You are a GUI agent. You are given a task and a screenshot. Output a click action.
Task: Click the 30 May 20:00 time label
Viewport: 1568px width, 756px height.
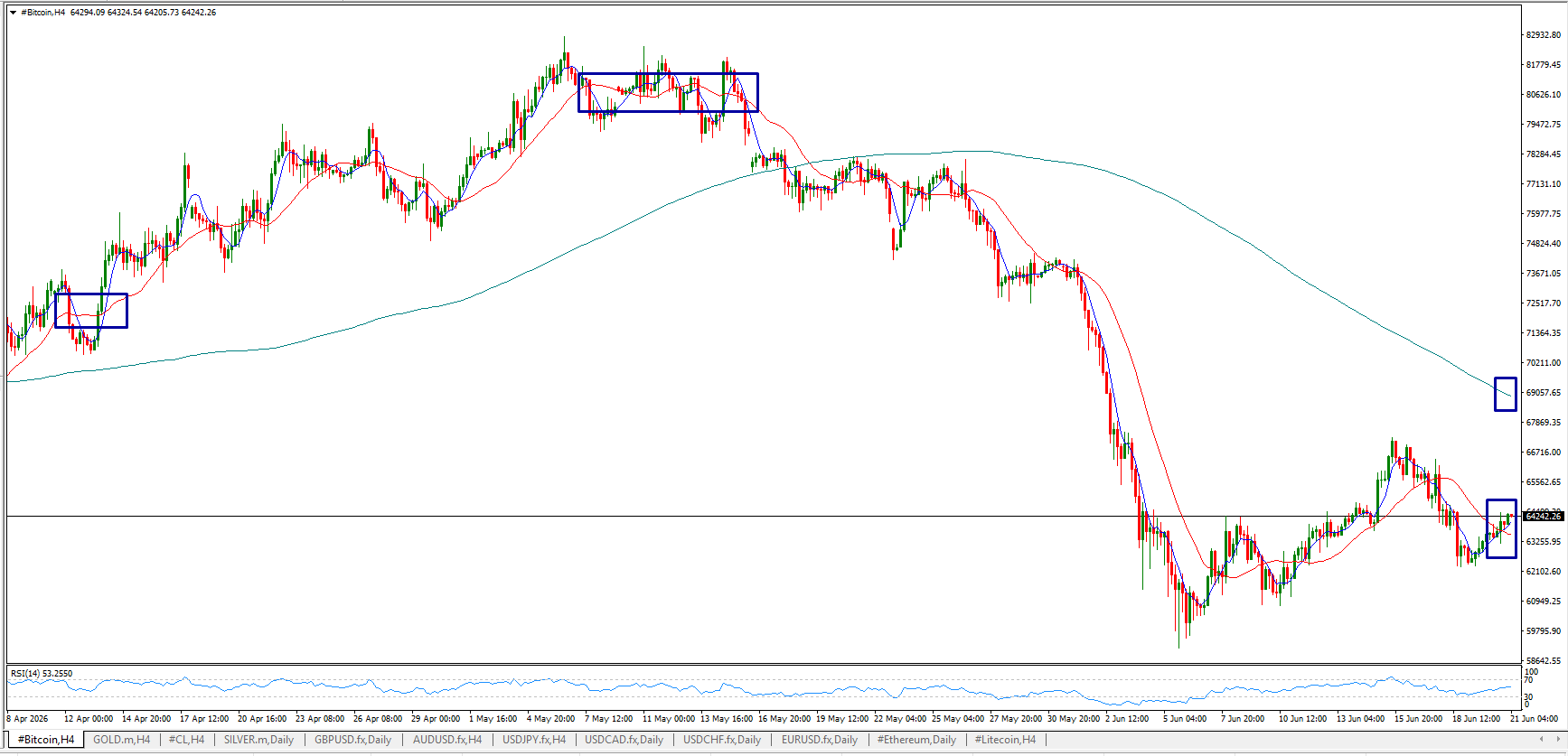pyautogui.click(x=1074, y=719)
